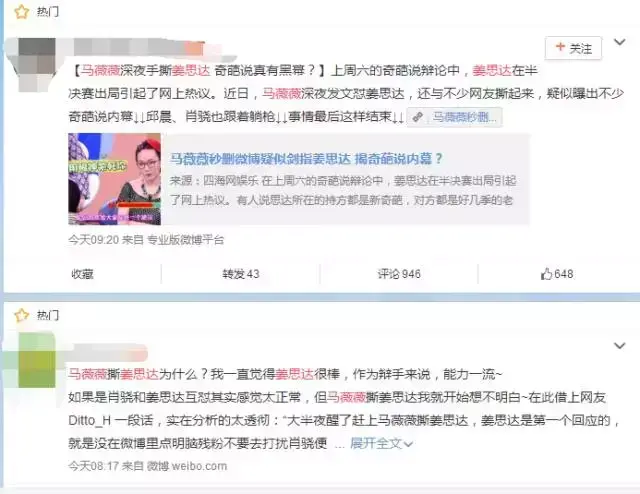
Task: Click pink 姜思达 keyword in second post's first line
Action: point(138,374)
